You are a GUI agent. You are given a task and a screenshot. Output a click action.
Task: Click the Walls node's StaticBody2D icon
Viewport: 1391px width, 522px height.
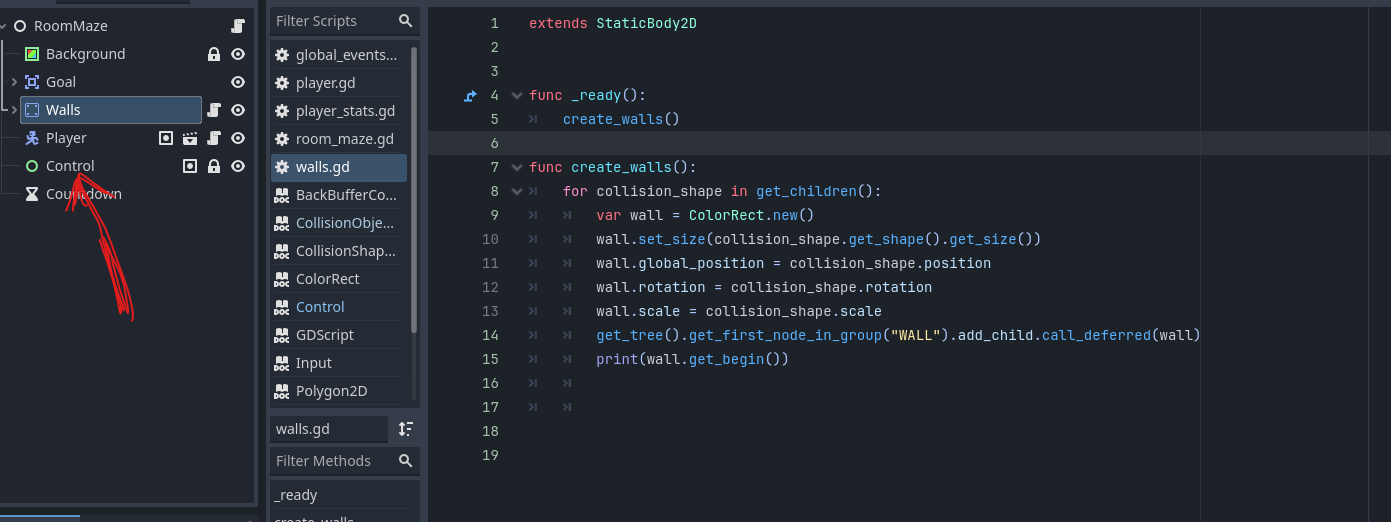(x=32, y=110)
